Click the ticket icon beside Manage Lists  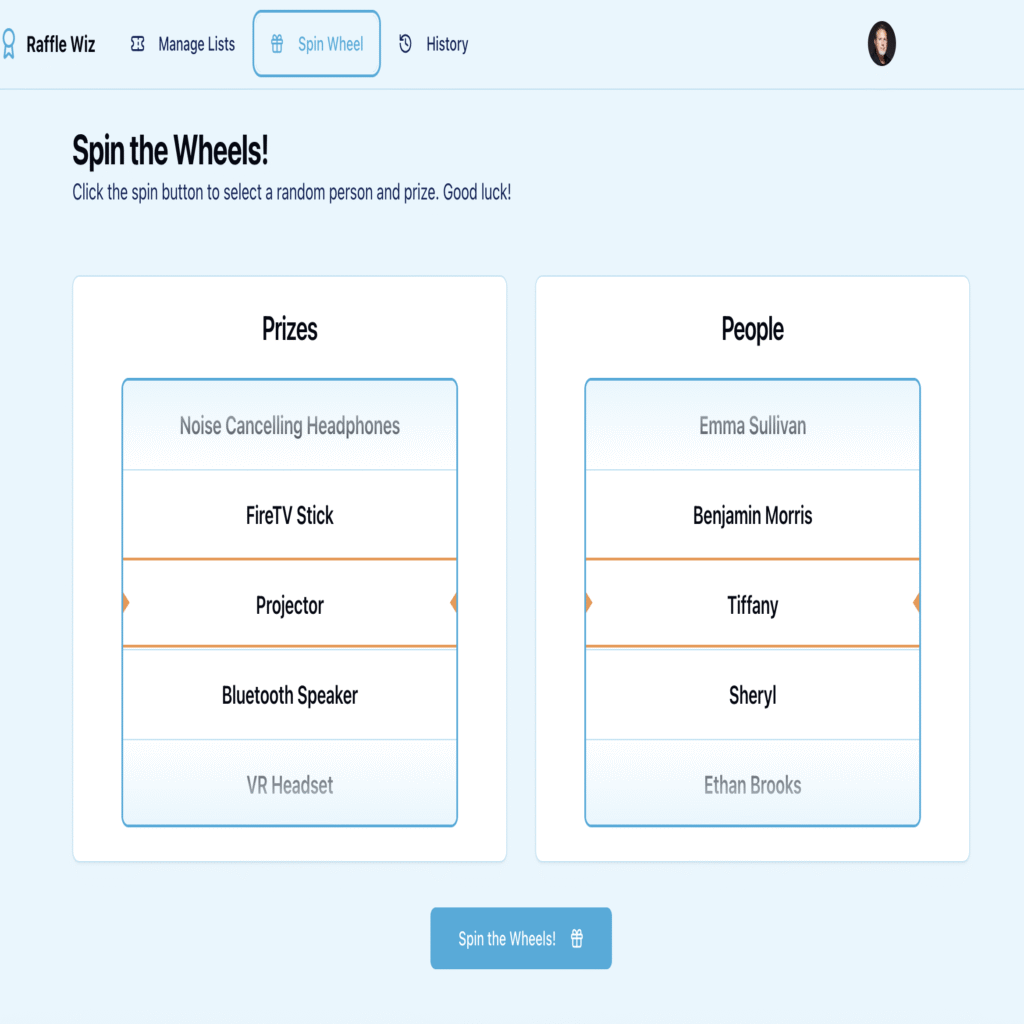(138, 44)
